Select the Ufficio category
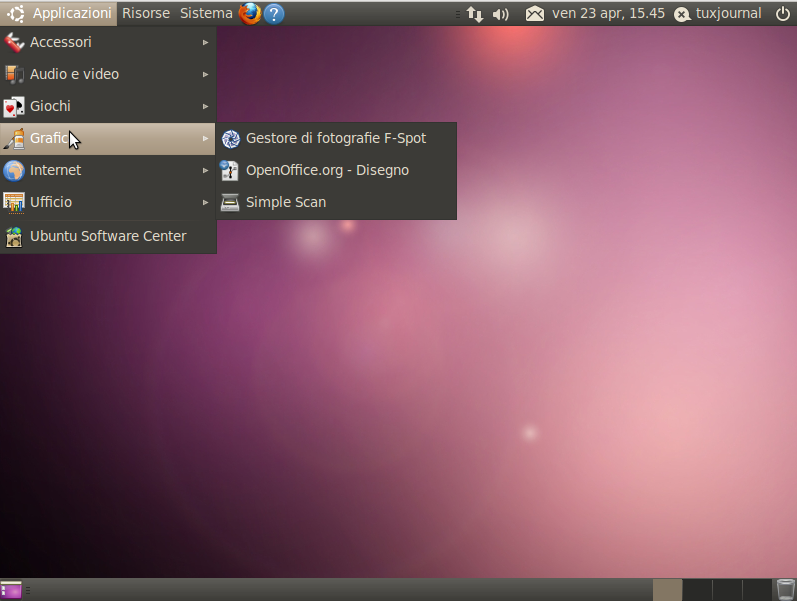The width and height of the screenshot is (797, 601). coord(108,202)
